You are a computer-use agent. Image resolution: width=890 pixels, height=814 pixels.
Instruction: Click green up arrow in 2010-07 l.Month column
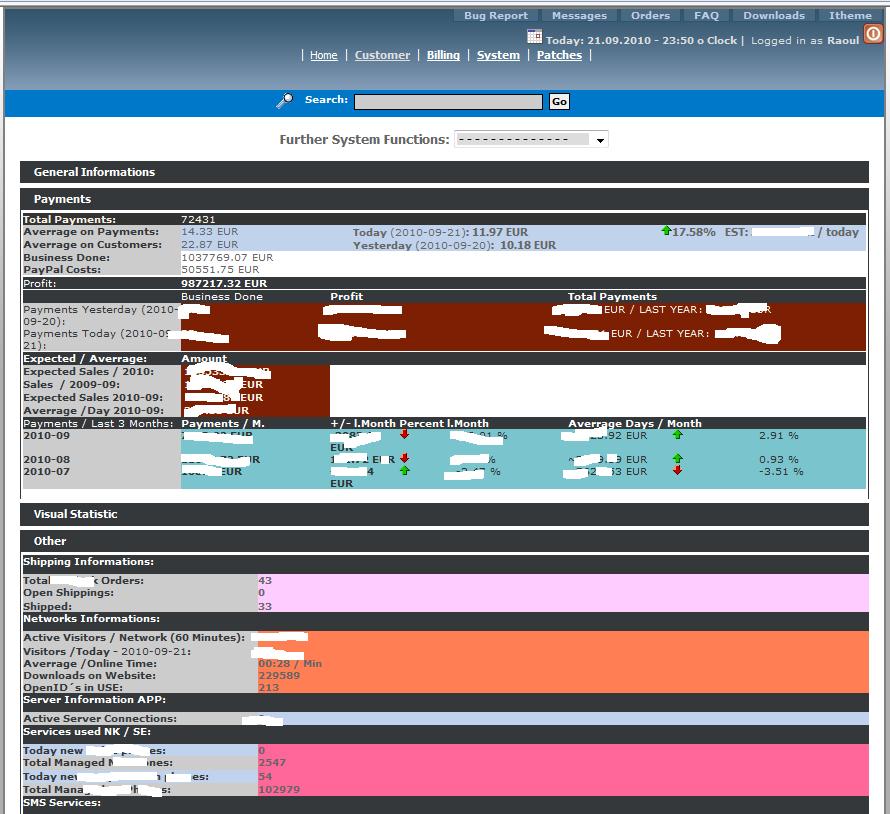pyautogui.click(x=404, y=470)
